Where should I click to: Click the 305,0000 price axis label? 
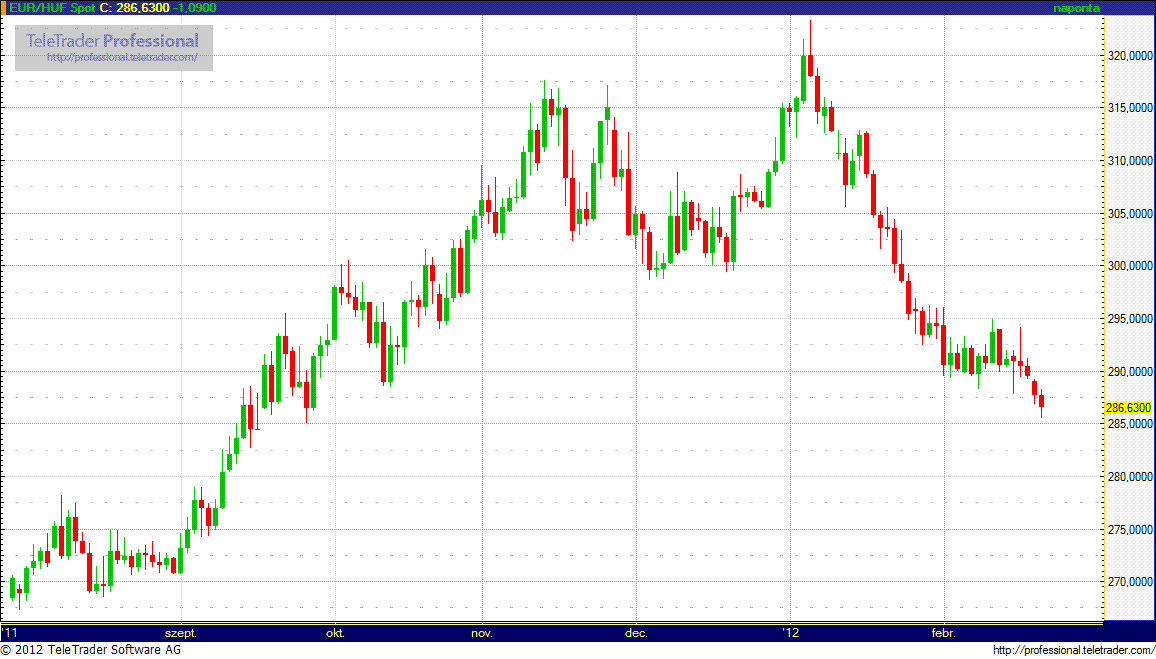[1128, 213]
